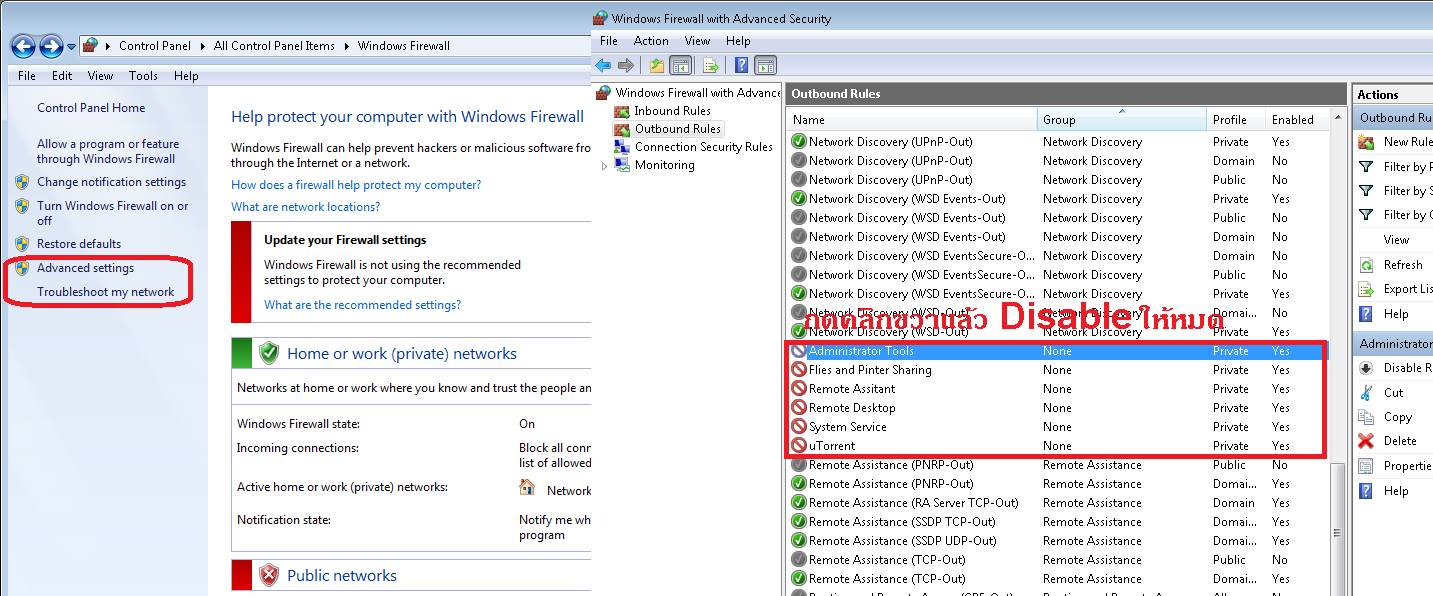This screenshot has width=1433, height=596.
Task: Click Filter by Group funnel icon
Action: (x=1366, y=214)
